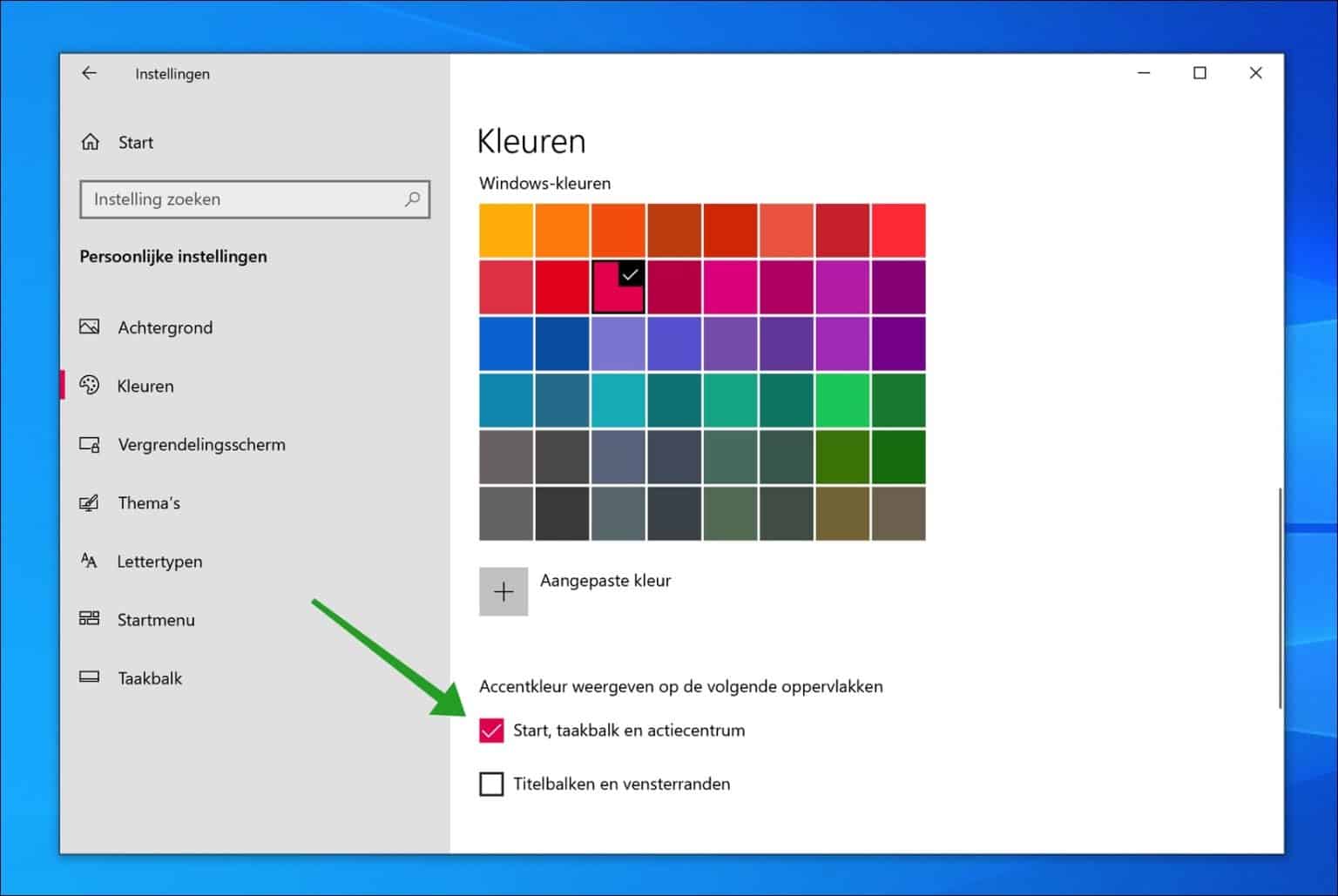The image size is (1338, 896).
Task: Go back using the back arrow
Action: pyautogui.click(x=89, y=73)
